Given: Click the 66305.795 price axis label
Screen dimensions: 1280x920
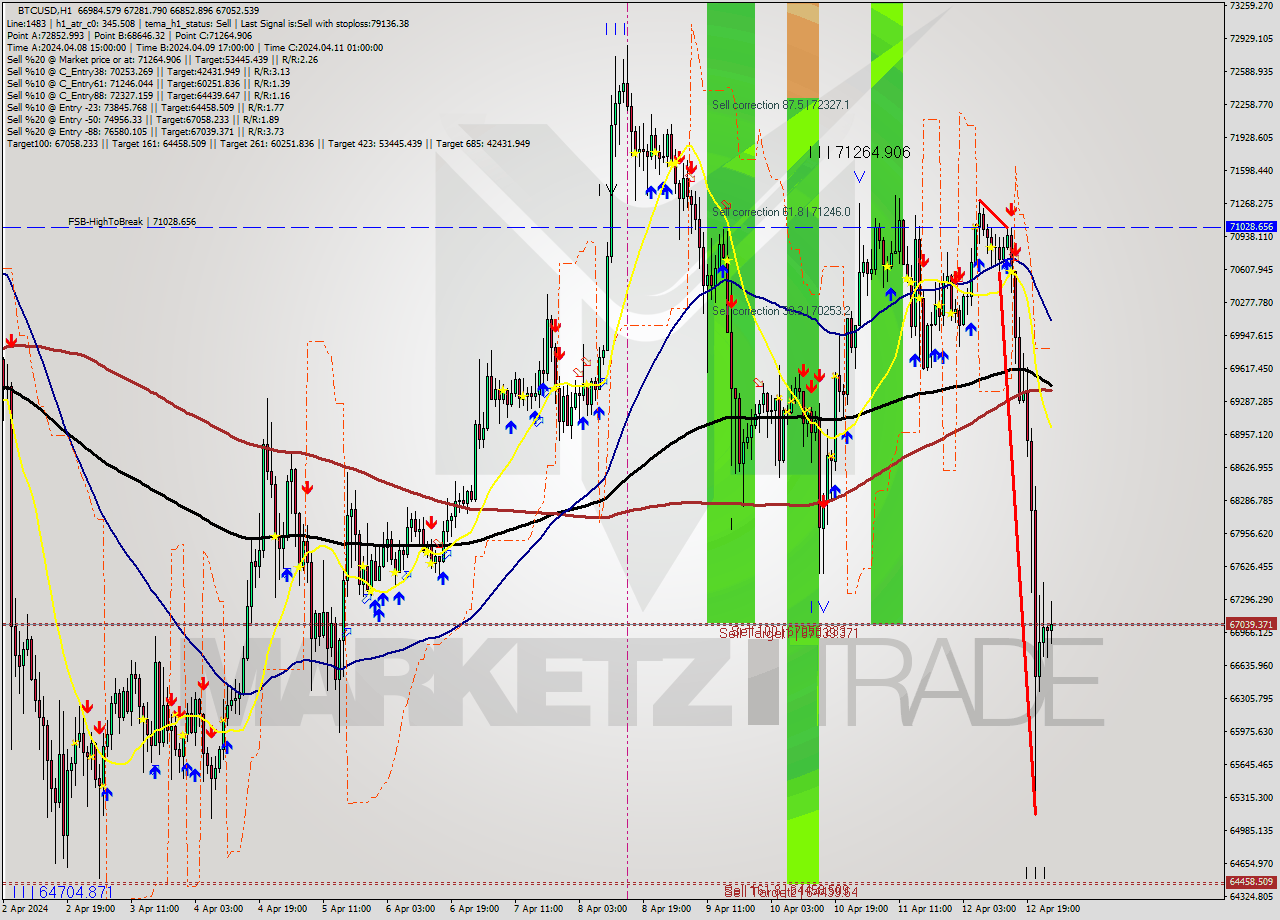Looking at the screenshot, I should [1253, 698].
